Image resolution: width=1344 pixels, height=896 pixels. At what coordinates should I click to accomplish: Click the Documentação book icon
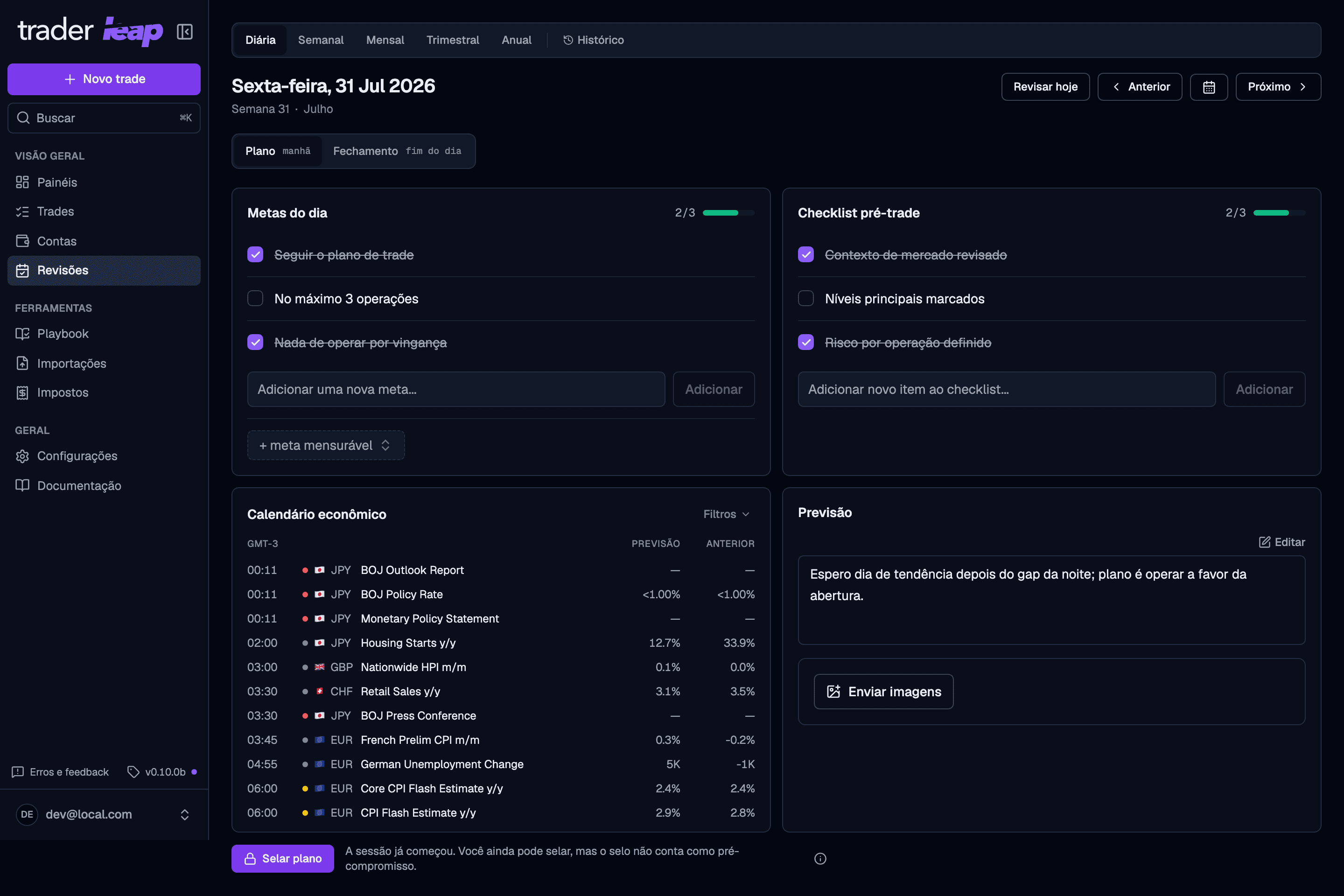pyautogui.click(x=22, y=485)
